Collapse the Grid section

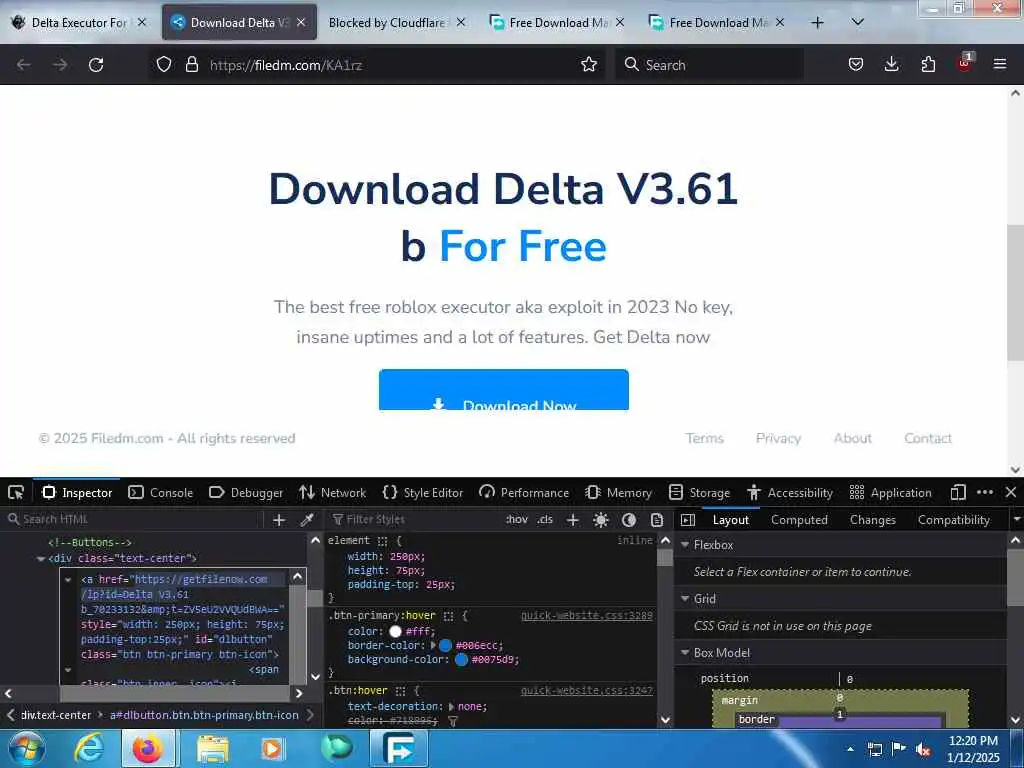[686, 598]
